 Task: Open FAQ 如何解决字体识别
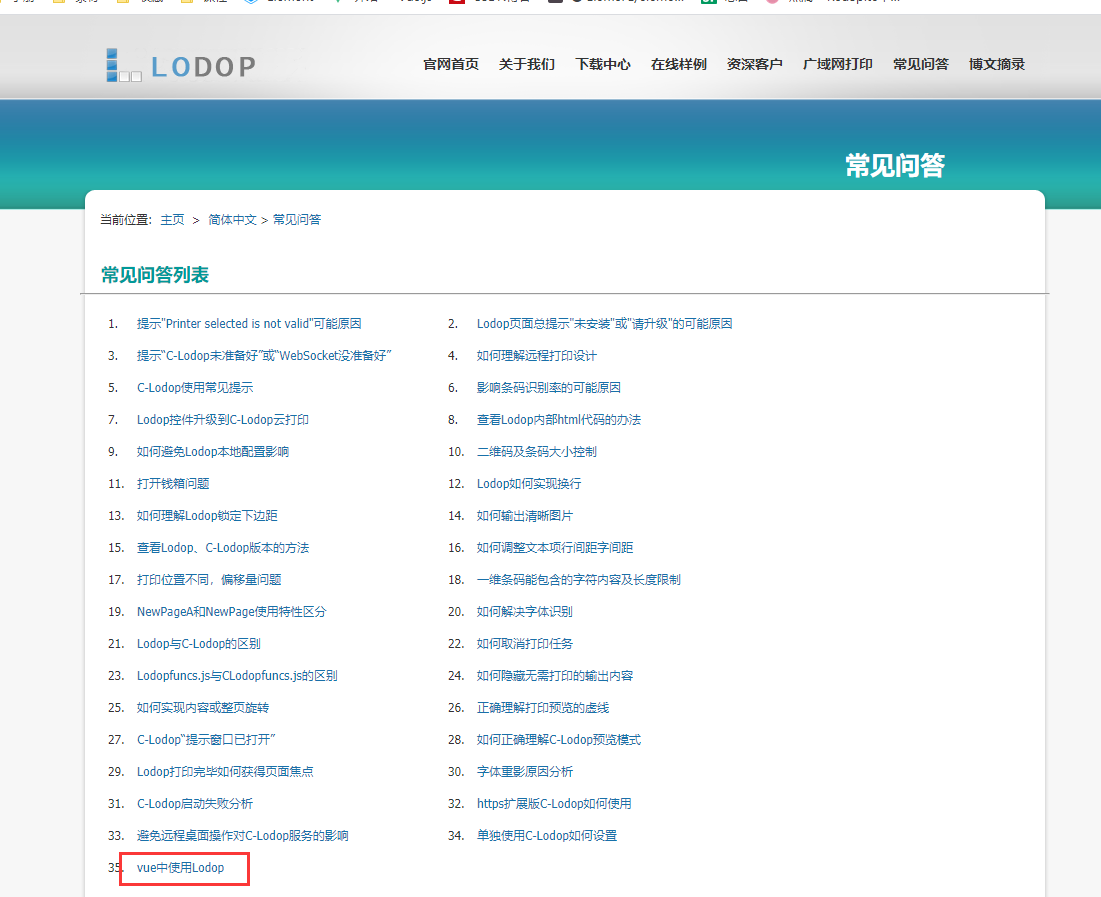[525, 611]
